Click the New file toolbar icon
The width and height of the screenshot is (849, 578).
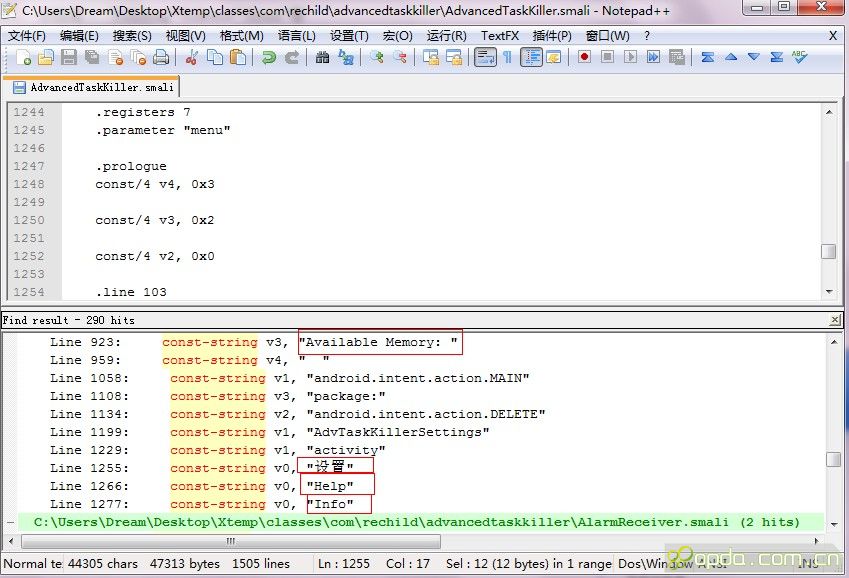22,58
